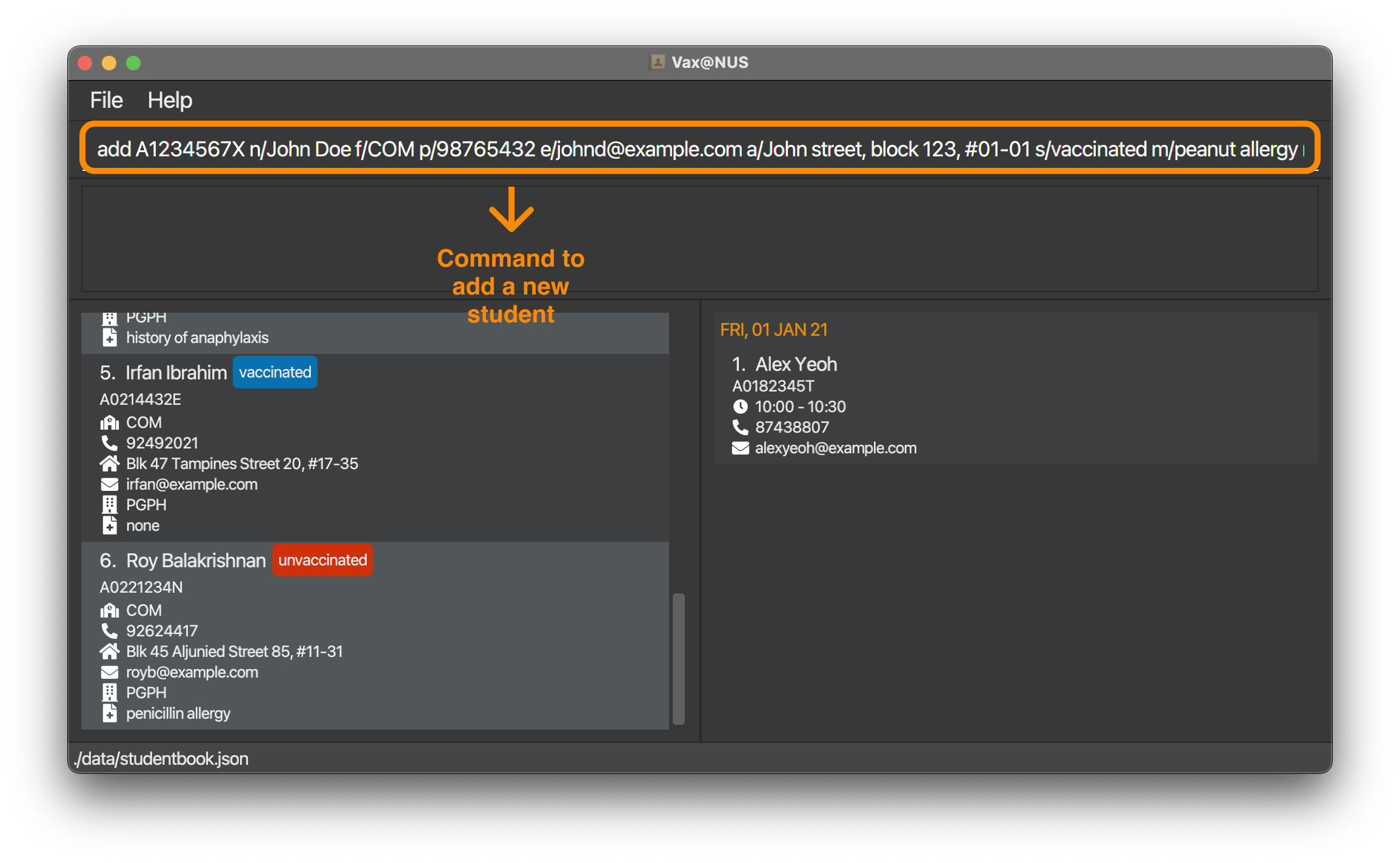Click 'penicillin allergy' medical detail
This screenshot has width=1400, height=863.
point(178,713)
